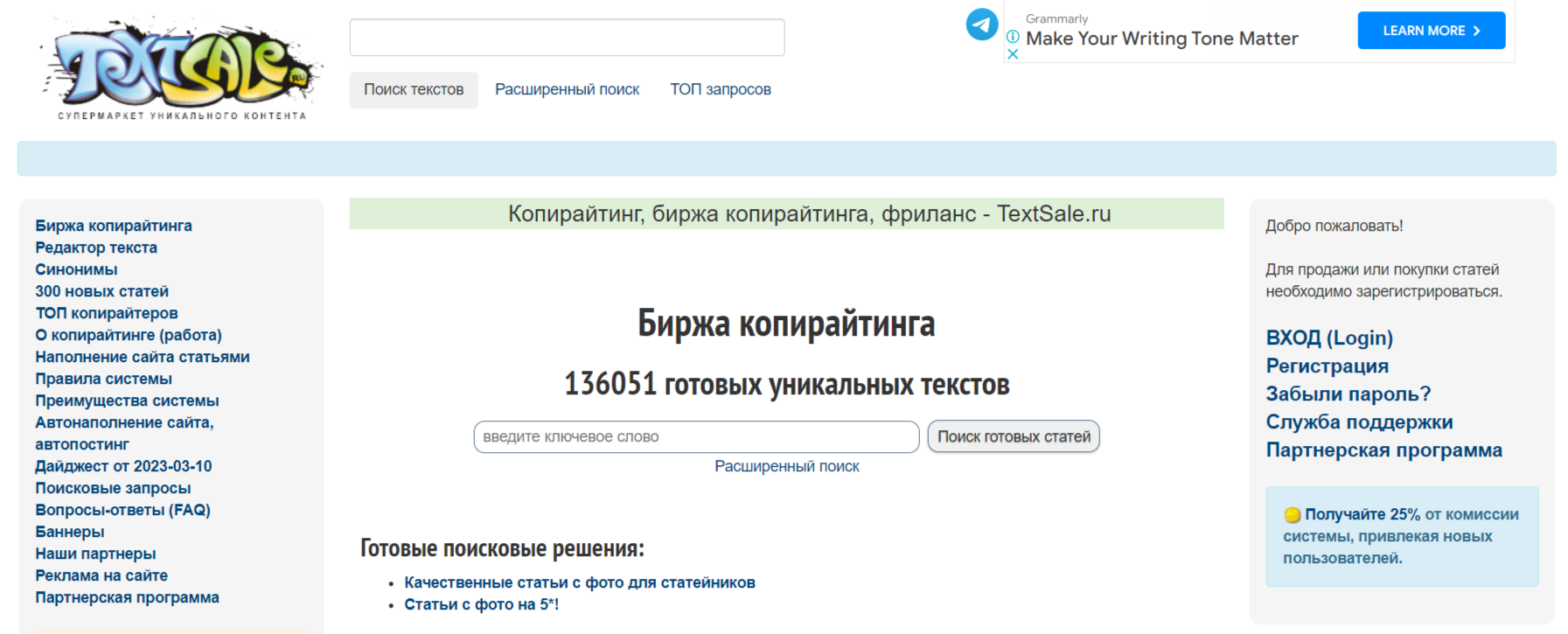Open Преимущества системы link
Screen dimensions: 1568x634
[x=127, y=401]
